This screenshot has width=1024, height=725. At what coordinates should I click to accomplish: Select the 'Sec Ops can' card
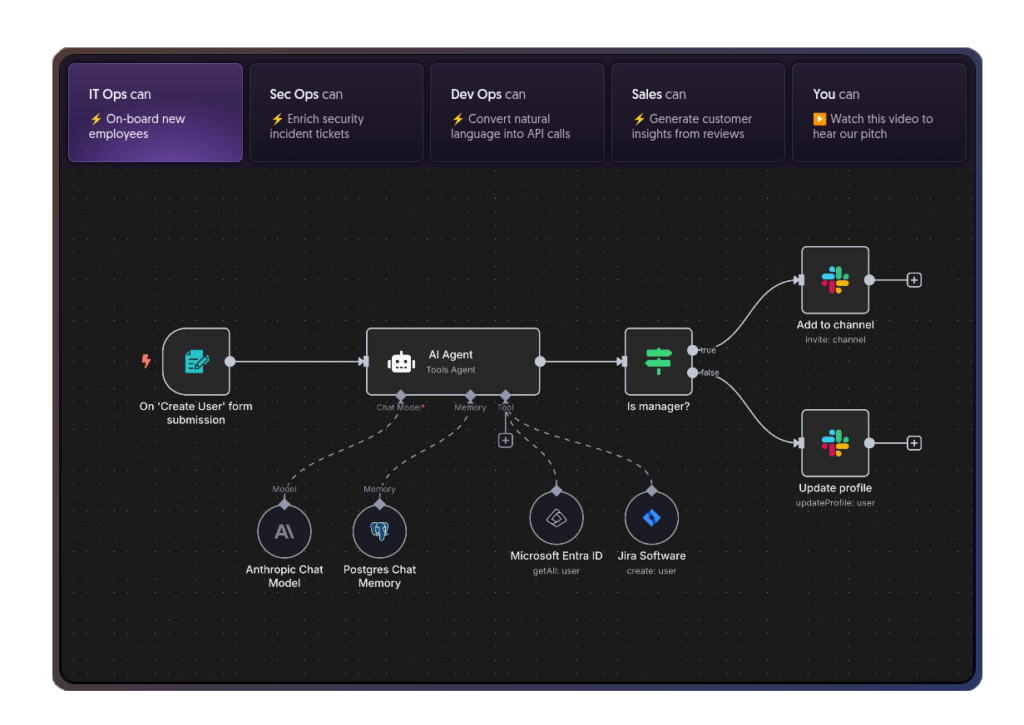coord(336,112)
